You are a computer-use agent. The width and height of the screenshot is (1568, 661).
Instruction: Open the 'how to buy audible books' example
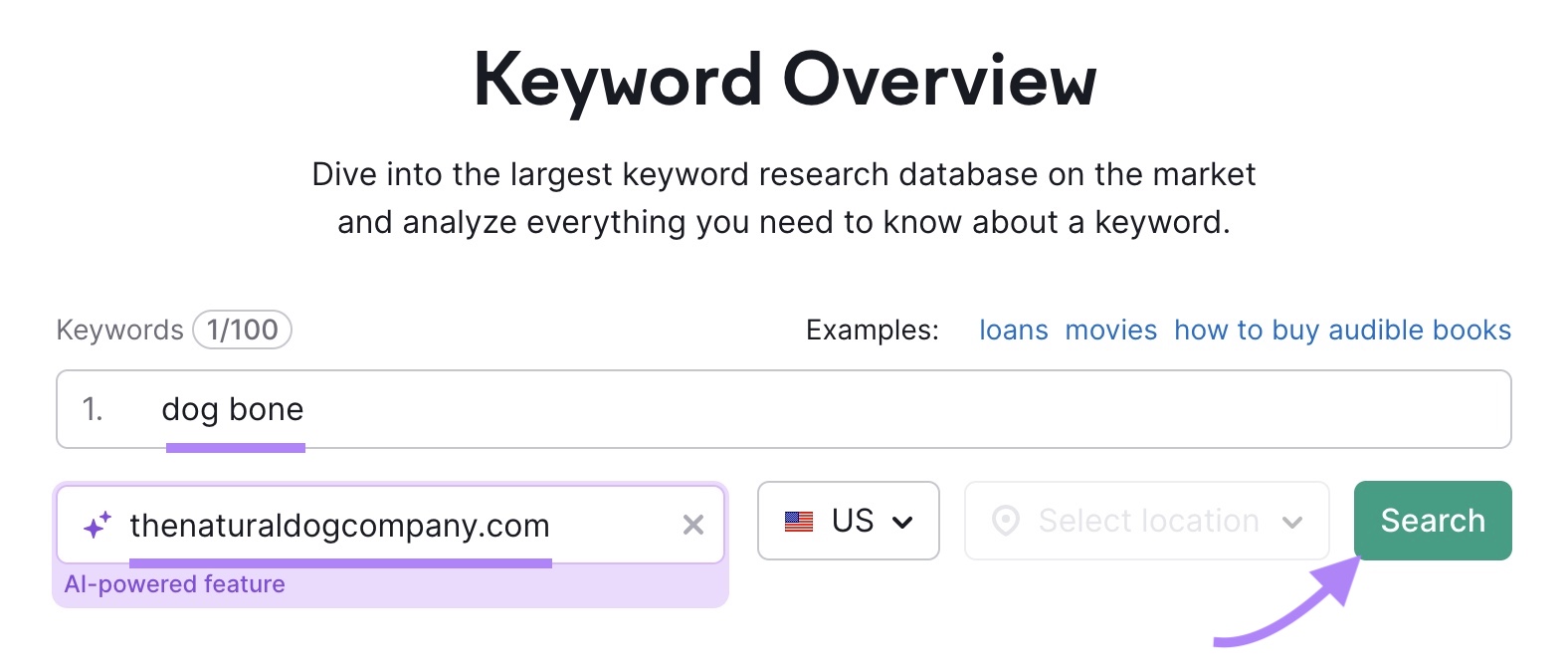tap(1342, 330)
